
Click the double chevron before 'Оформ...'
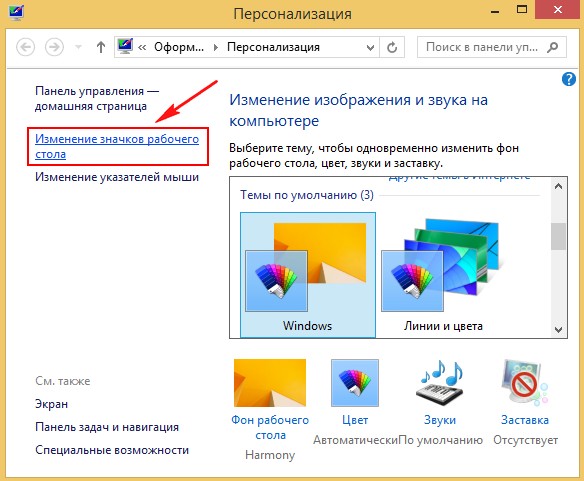click(x=142, y=47)
